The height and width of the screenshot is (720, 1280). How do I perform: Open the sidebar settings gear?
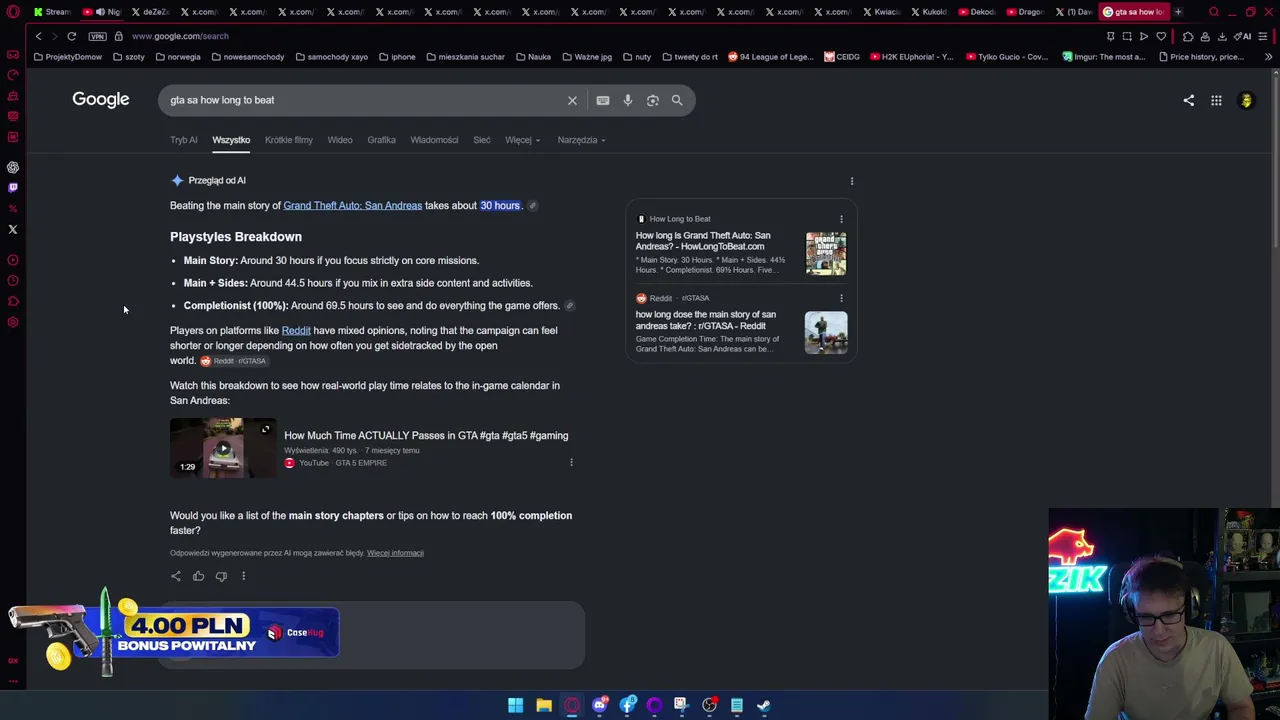click(13, 322)
